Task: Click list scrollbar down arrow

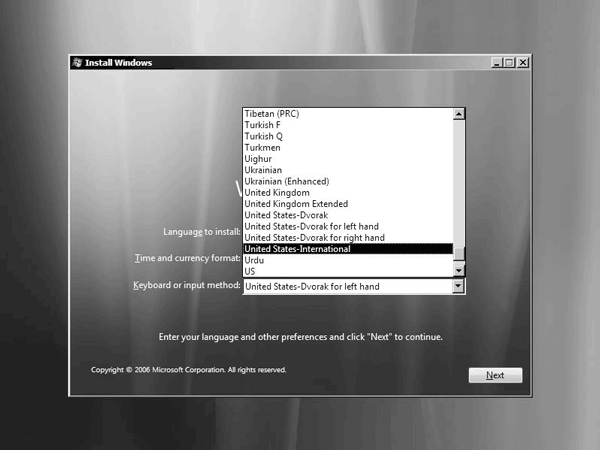Action: [x=459, y=271]
